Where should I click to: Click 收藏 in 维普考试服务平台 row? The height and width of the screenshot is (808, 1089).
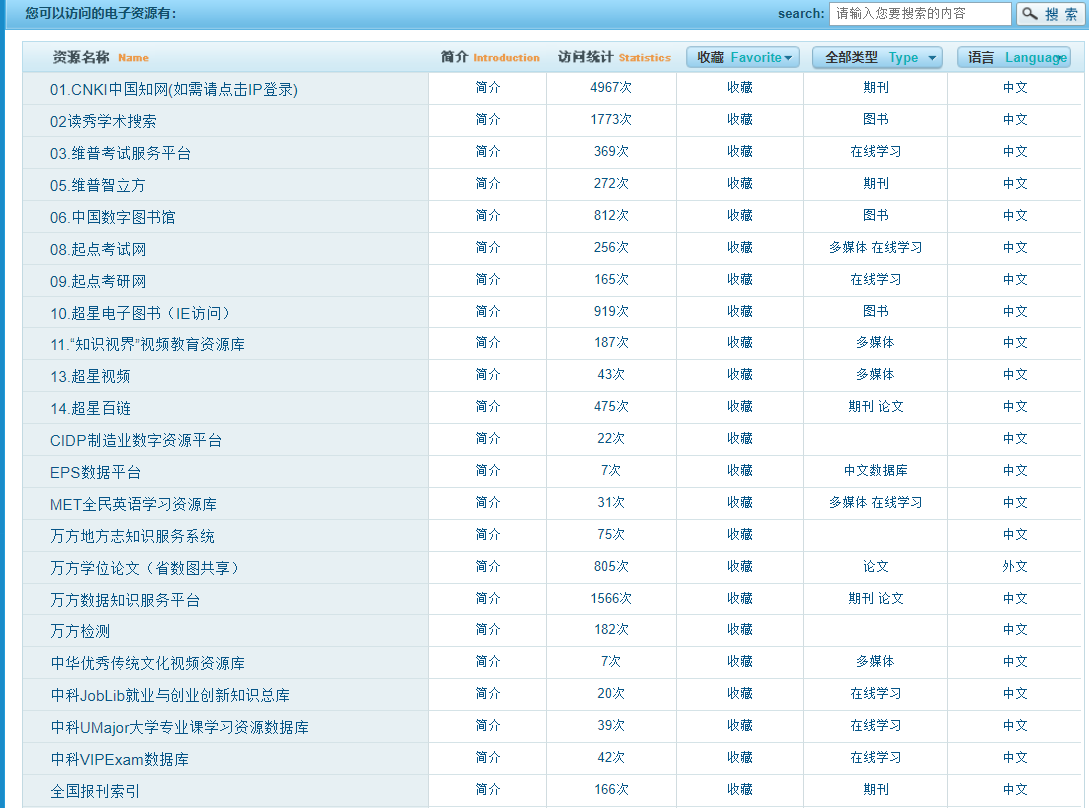(x=740, y=151)
